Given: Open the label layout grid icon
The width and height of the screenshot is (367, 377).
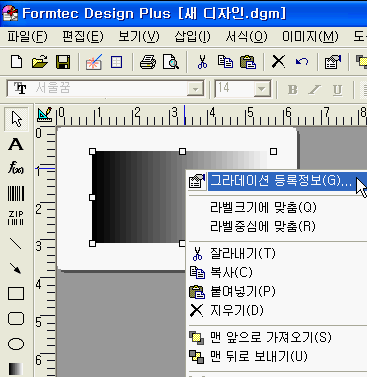Looking at the screenshot, I should coord(116,62).
